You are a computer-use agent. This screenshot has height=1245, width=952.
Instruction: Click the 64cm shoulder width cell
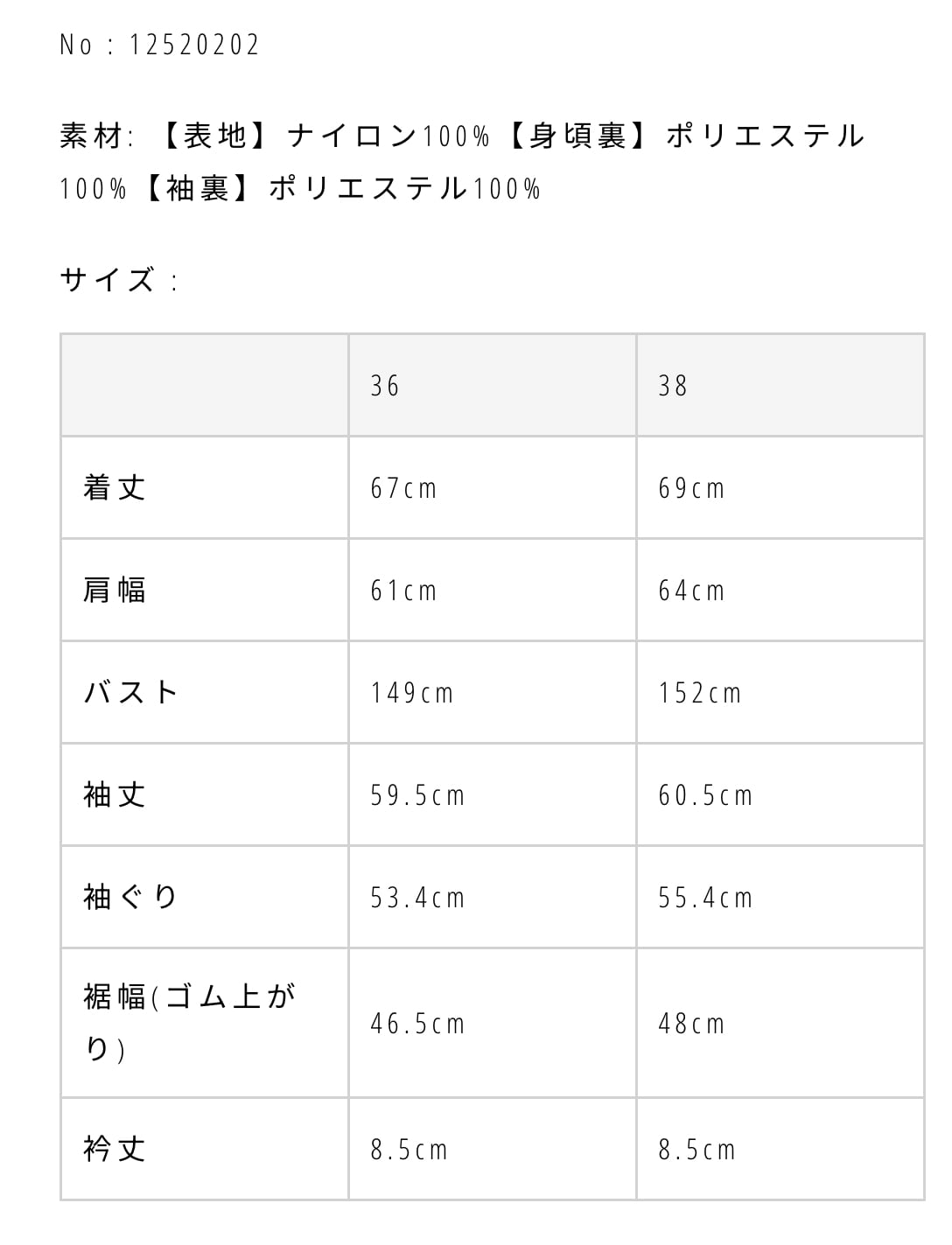(x=691, y=591)
